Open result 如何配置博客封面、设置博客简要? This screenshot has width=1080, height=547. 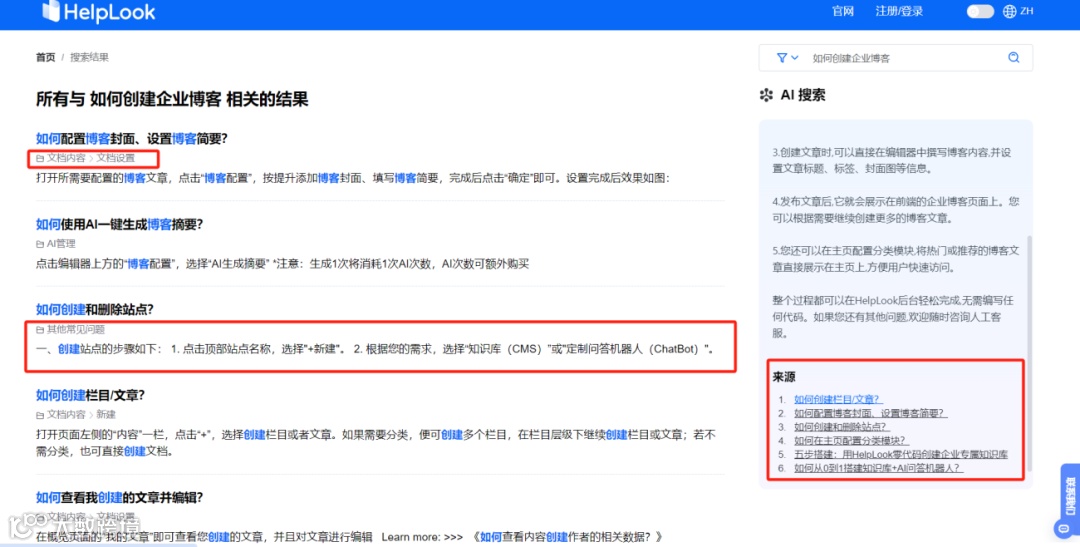point(132,138)
